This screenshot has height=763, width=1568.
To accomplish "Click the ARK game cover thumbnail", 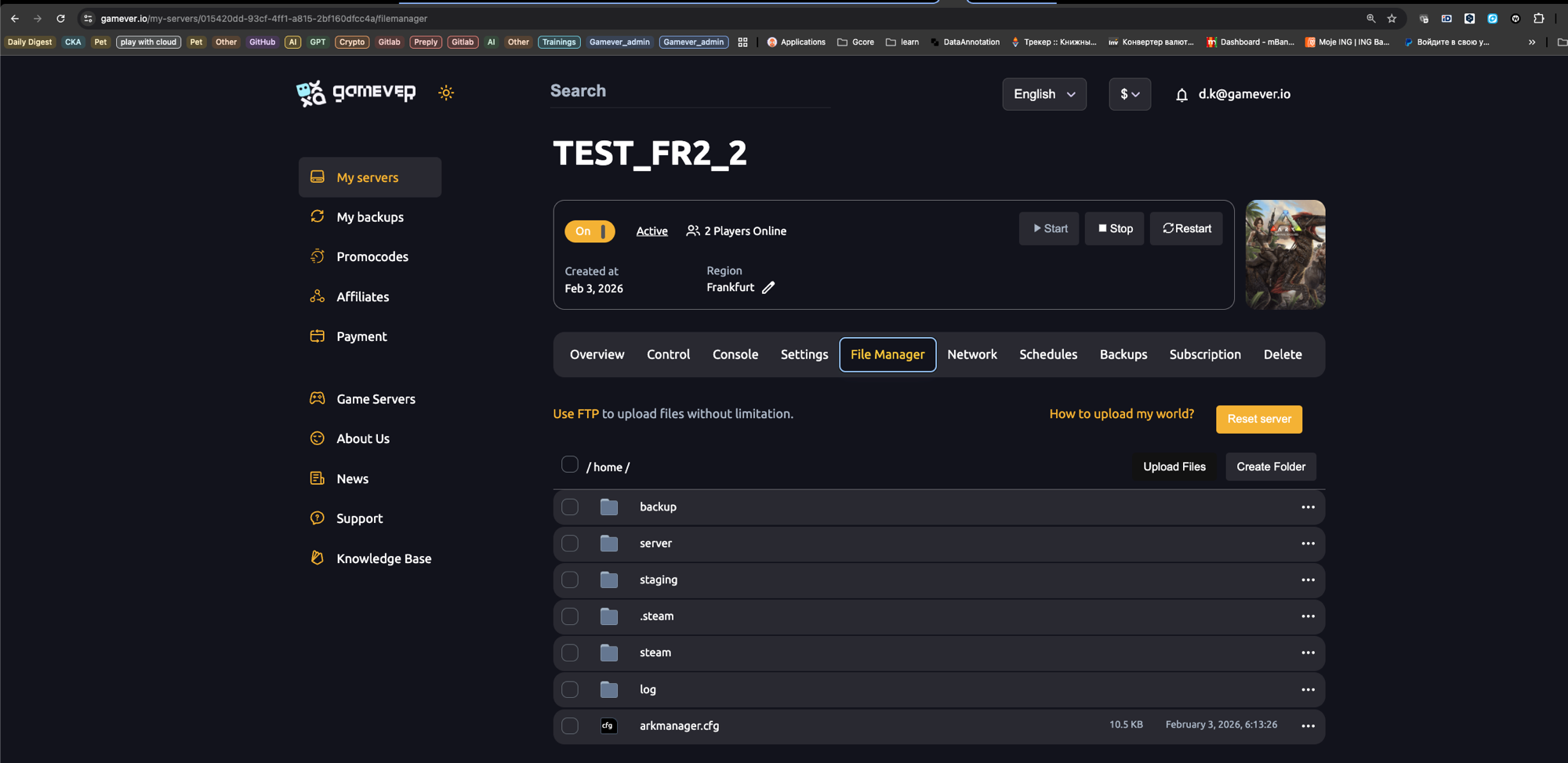I will pyautogui.click(x=1286, y=255).
